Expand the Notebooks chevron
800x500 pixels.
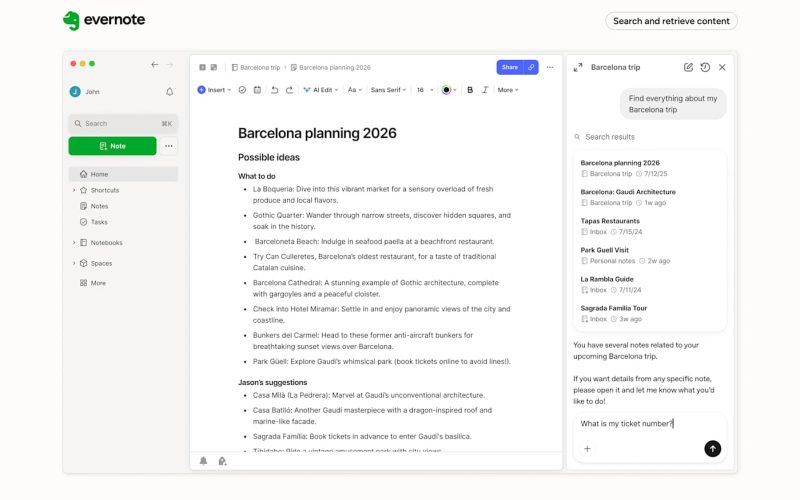point(73,243)
